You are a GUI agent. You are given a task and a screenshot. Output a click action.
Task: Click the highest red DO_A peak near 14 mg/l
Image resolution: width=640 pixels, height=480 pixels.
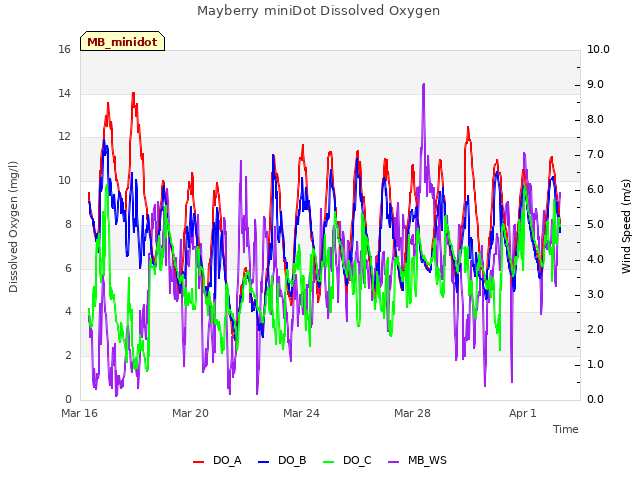click(133, 94)
